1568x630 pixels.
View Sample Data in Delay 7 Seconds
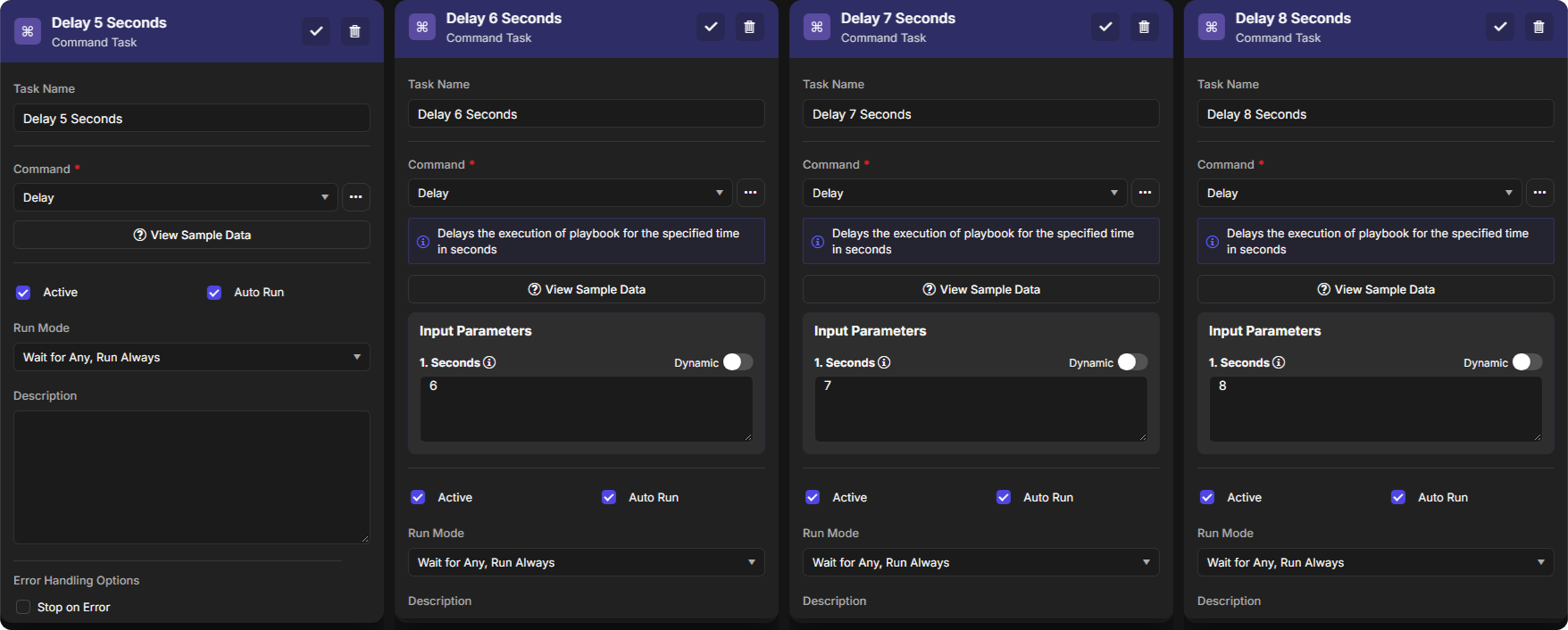981,289
